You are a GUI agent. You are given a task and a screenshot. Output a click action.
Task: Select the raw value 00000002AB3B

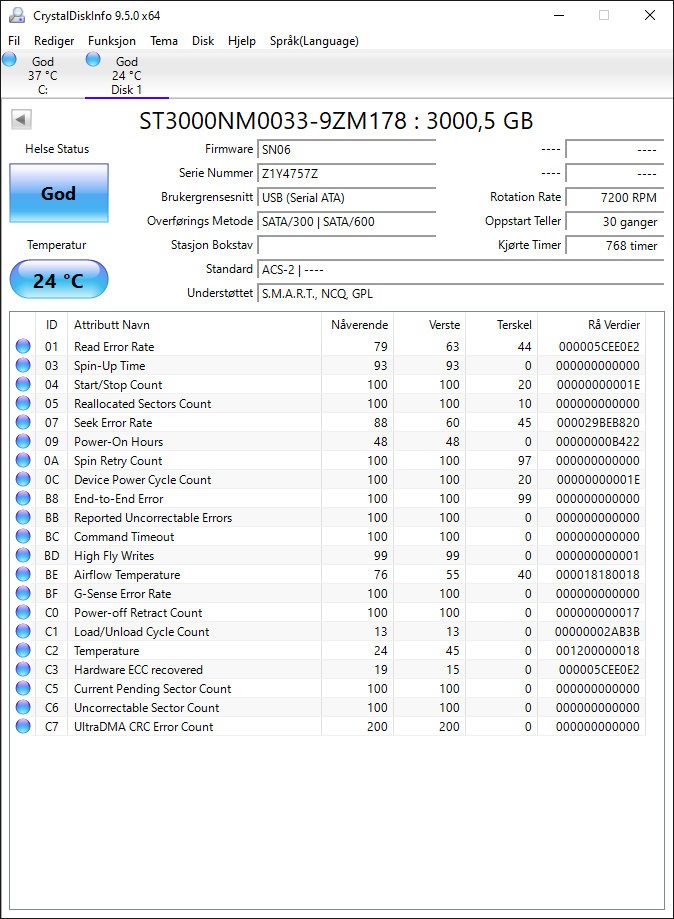(597, 631)
